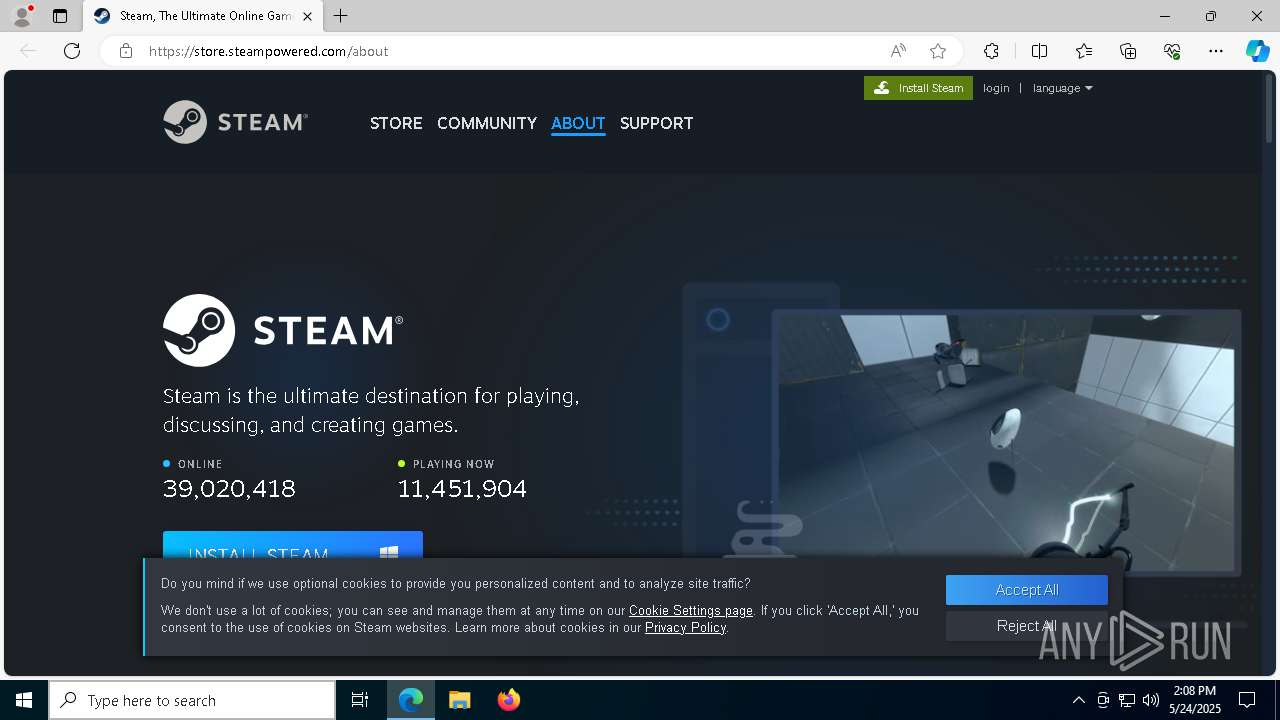This screenshot has height=720, width=1280.
Task: Click the ONLINE count 39,020,418
Action: pyautogui.click(x=229, y=488)
